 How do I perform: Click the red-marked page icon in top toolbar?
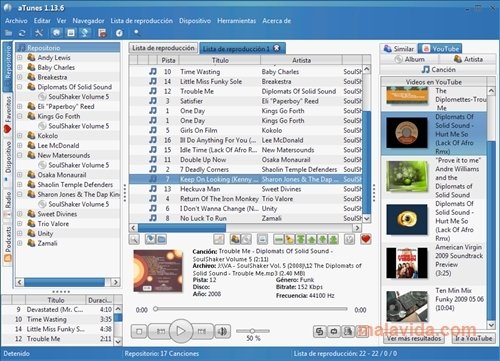click(102, 33)
